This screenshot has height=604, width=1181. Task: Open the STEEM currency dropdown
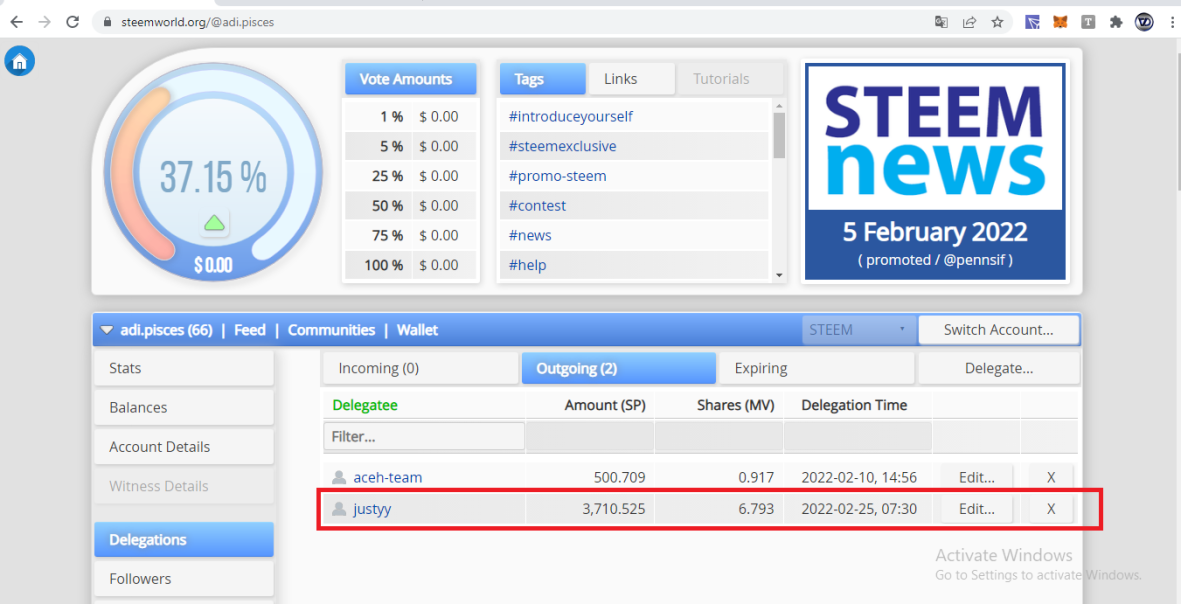[x=859, y=330]
